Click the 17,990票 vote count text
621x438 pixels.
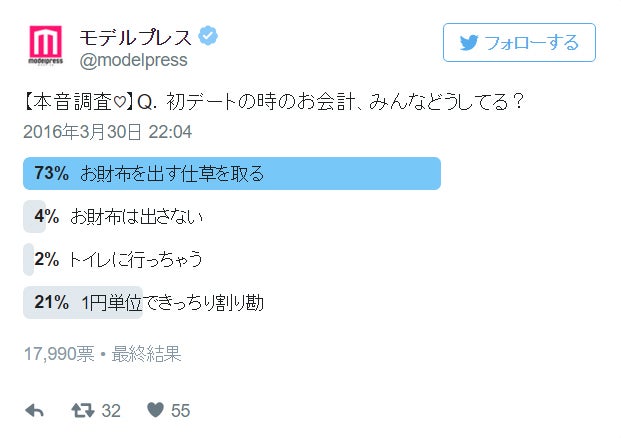click(x=56, y=353)
